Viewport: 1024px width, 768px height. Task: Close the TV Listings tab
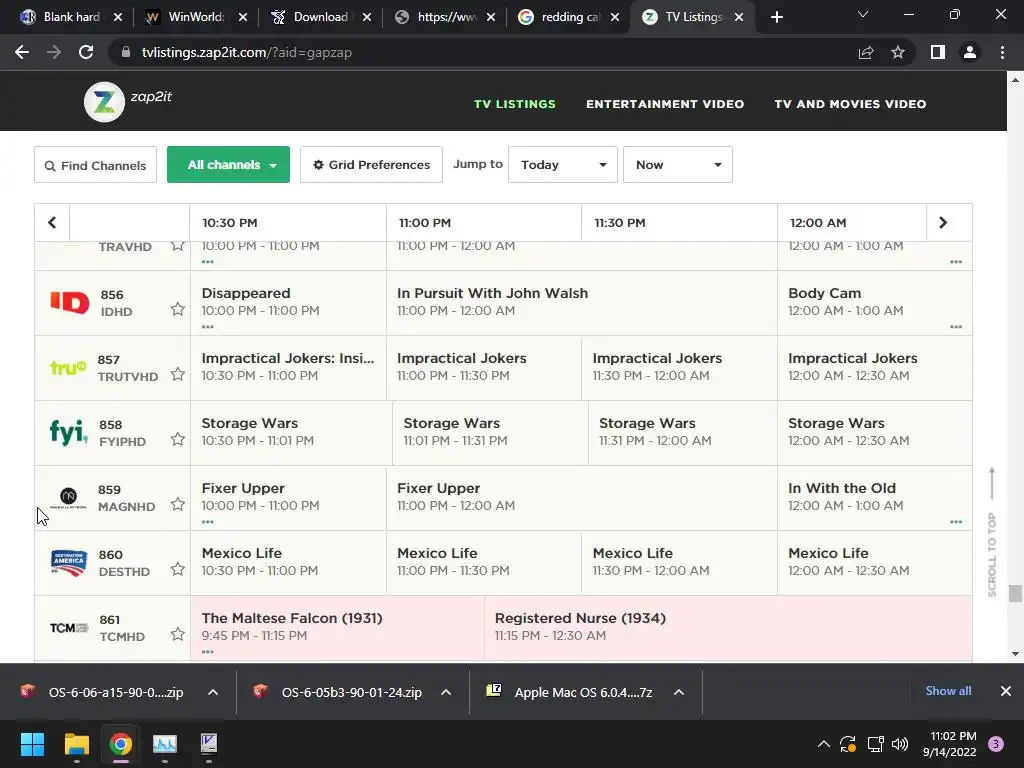click(739, 17)
